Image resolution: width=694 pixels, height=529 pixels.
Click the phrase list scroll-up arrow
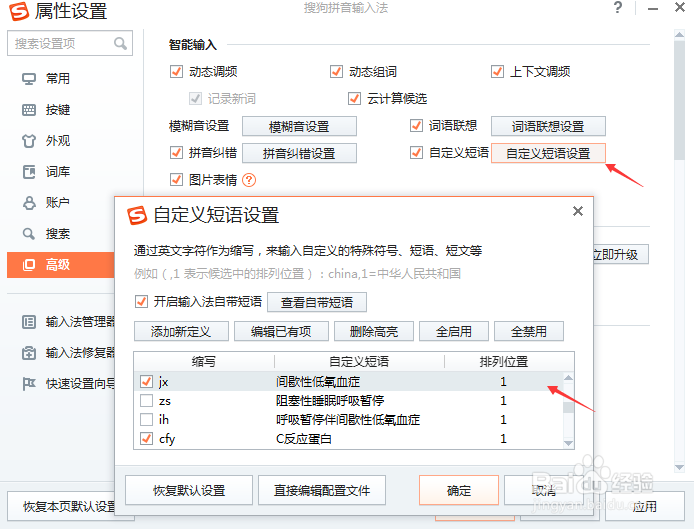pos(568,378)
